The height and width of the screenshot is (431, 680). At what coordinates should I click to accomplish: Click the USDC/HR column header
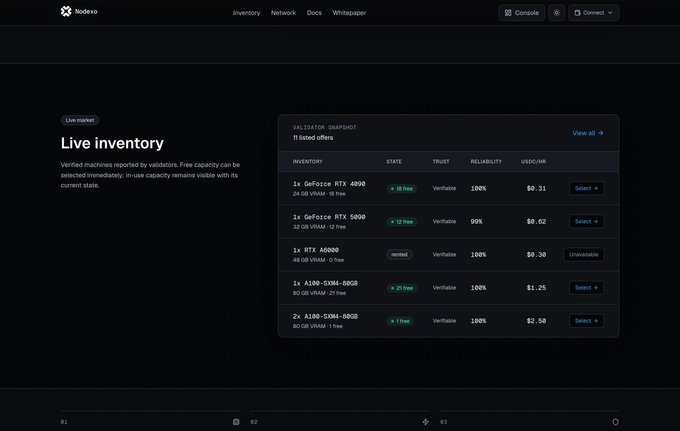pyautogui.click(x=533, y=161)
